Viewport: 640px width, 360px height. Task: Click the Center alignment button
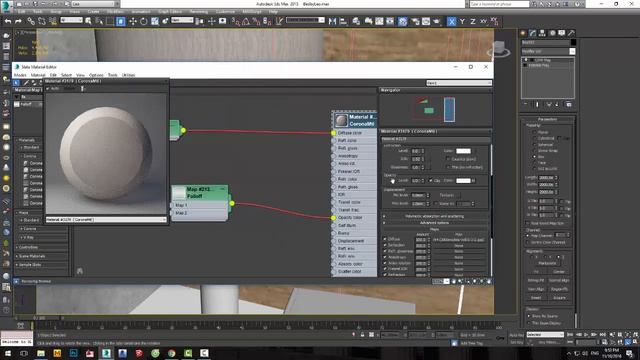click(559, 271)
